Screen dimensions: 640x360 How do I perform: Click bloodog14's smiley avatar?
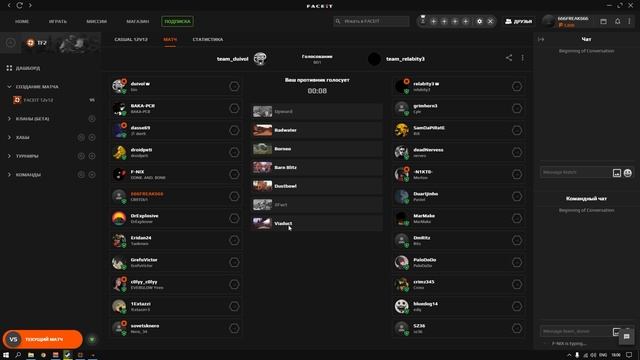click(402, 306)
